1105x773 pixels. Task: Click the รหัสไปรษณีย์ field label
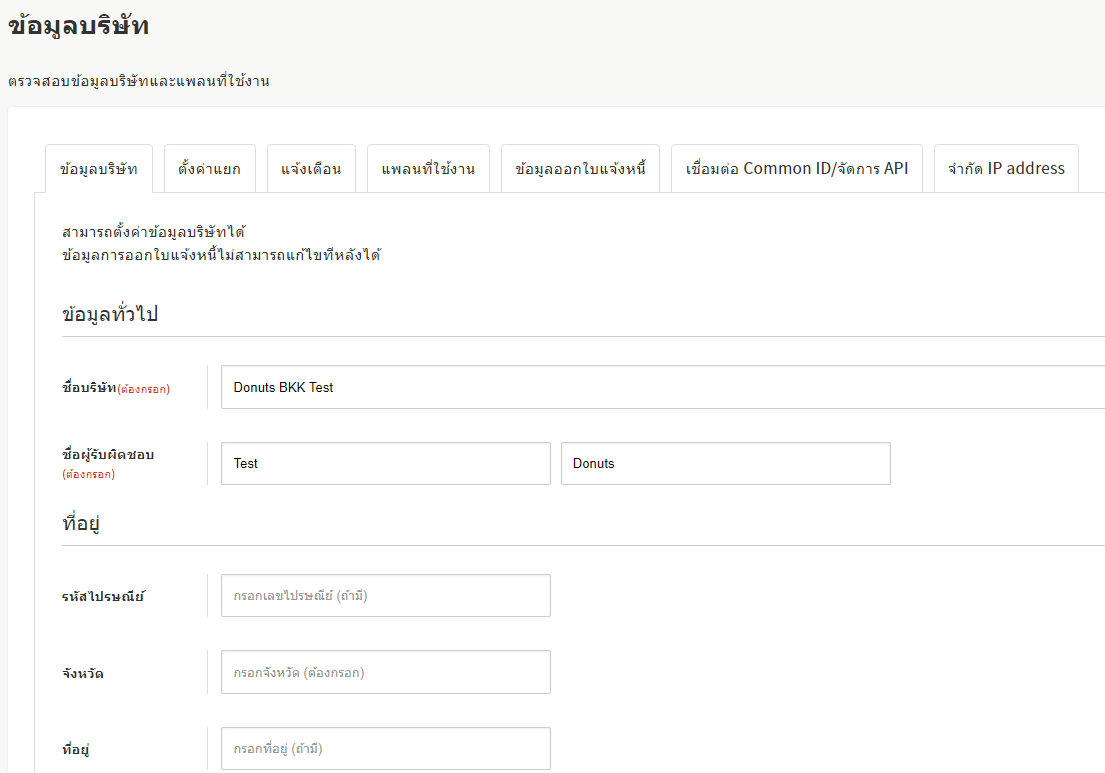(x=103, y=597)
